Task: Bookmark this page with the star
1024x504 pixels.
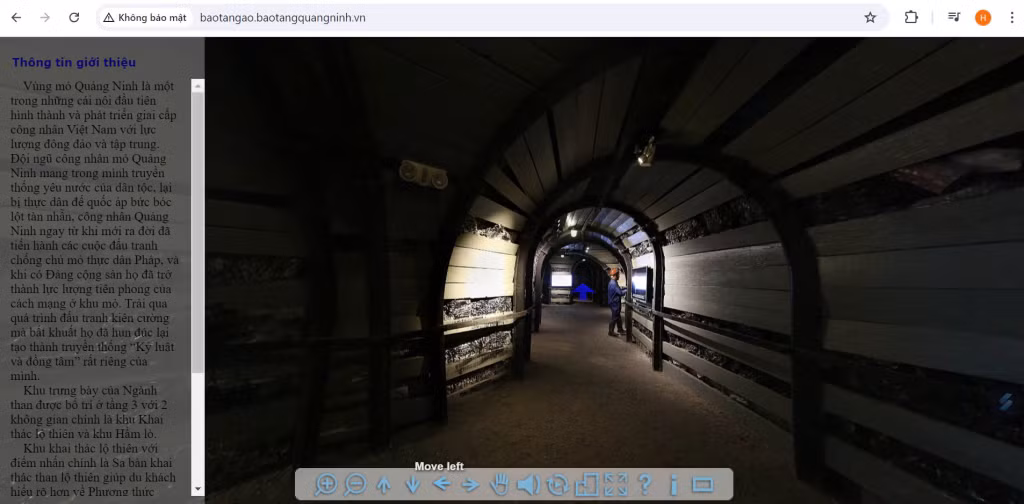Action: click(x=870, y=18)
